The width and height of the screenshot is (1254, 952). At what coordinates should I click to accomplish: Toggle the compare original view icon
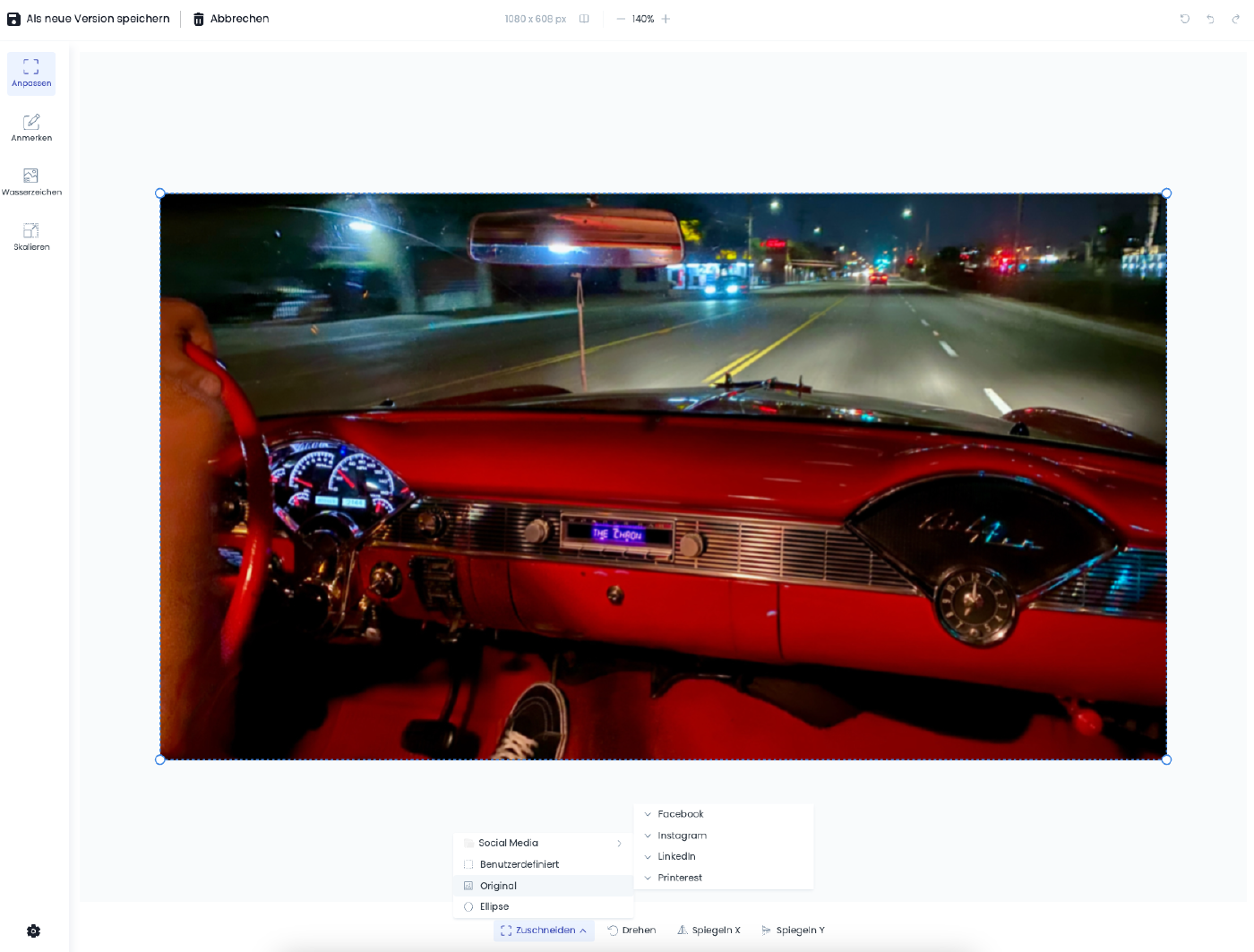click(584, 19)
